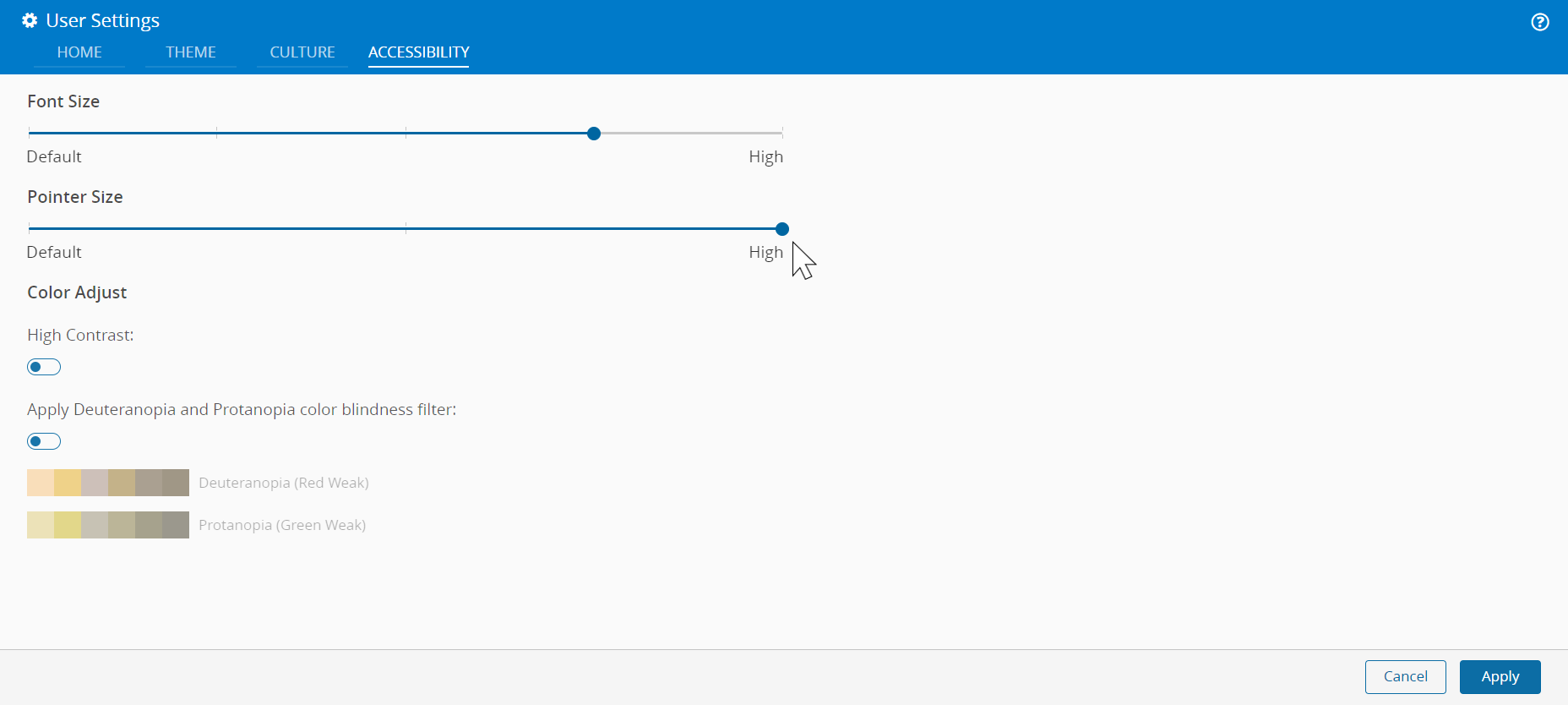
Task: Open the THEME tab
Action: (x=191, y=52)
